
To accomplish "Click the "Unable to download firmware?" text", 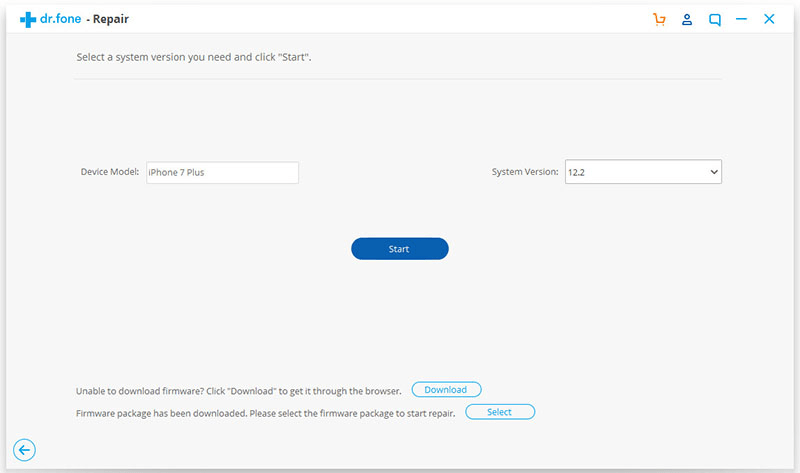I will point(238,390).
